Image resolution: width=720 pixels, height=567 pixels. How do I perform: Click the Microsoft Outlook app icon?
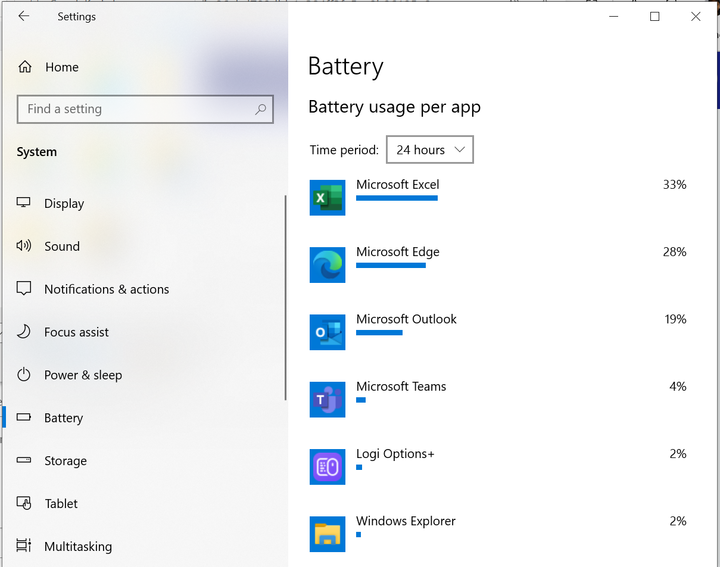click(327, 332)
